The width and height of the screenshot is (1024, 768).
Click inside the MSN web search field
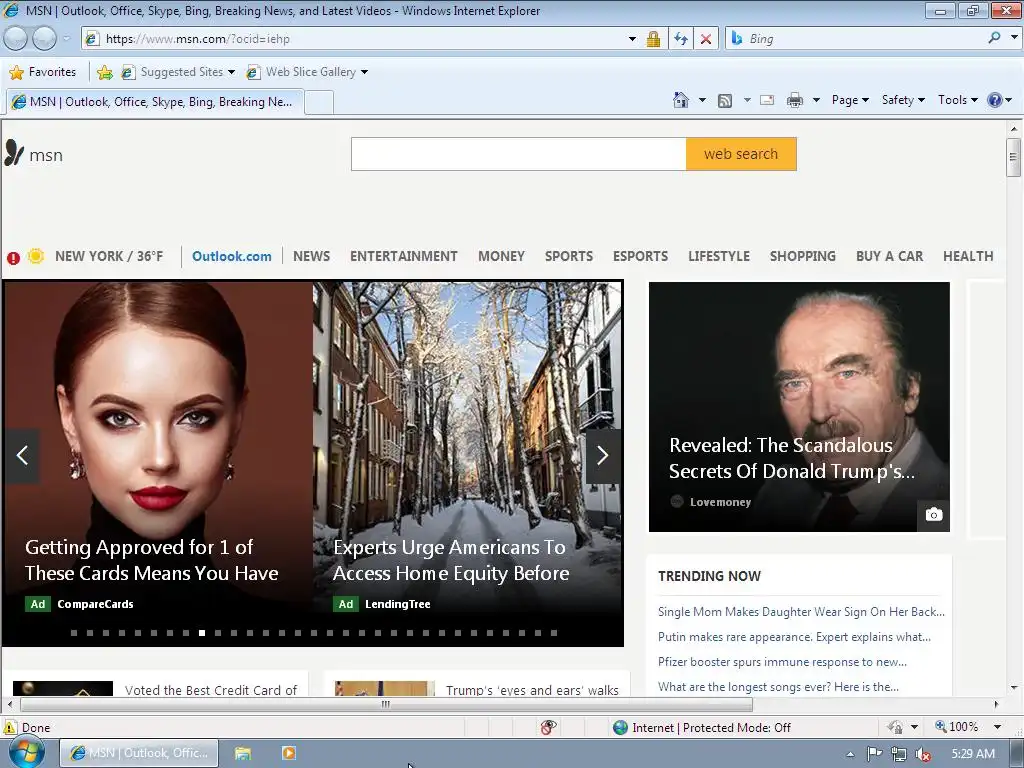(x=519, y=154)
